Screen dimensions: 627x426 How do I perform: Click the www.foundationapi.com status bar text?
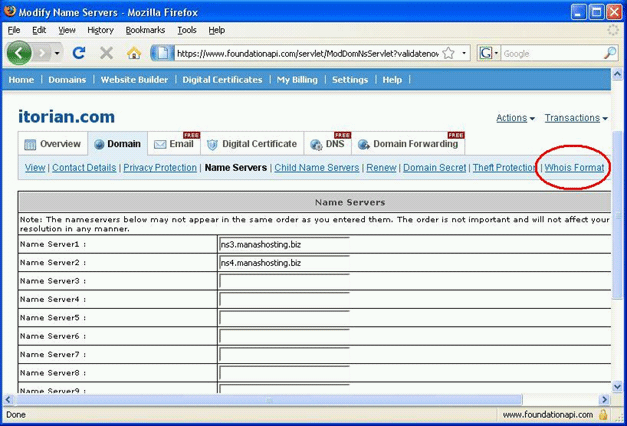[548, 415]
